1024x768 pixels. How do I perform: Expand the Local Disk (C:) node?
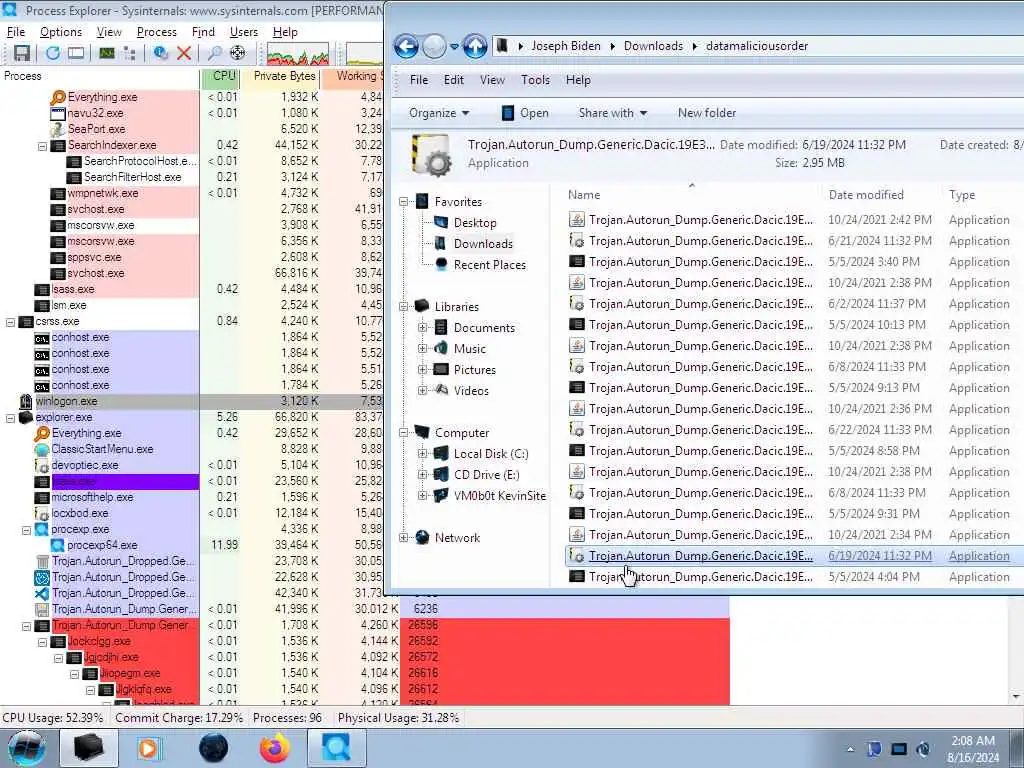pos(423,453)
